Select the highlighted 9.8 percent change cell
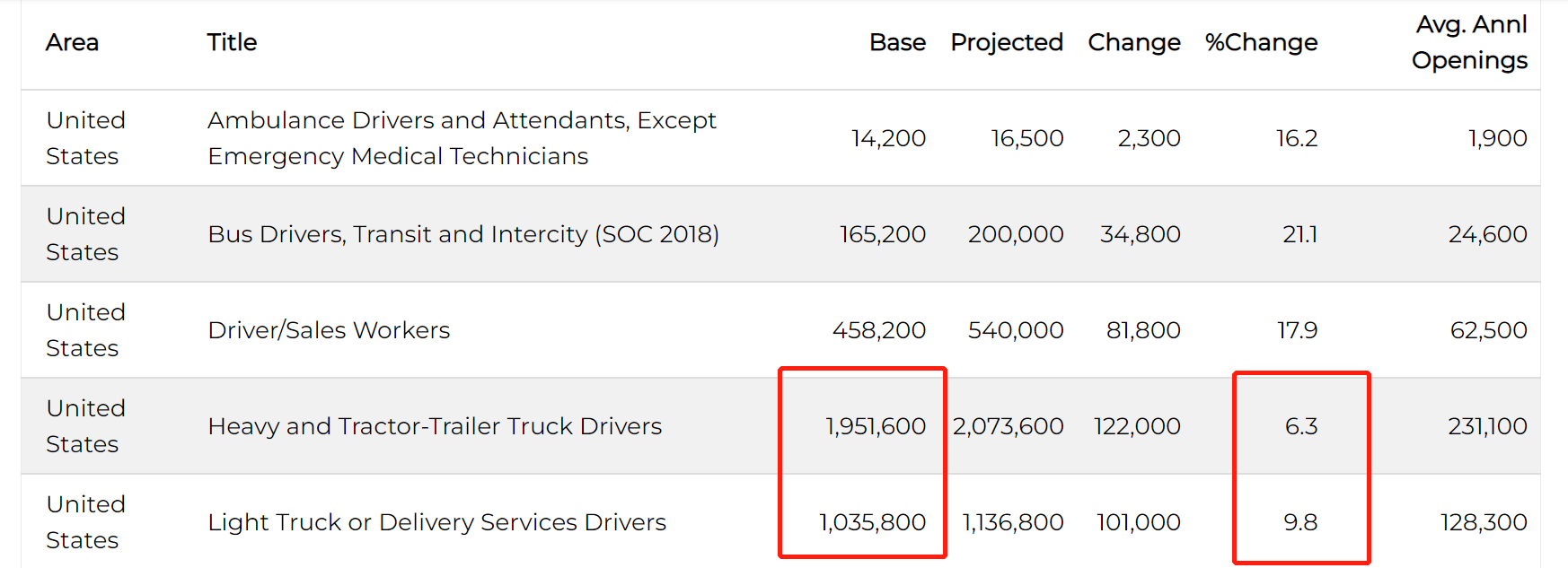 pos(1299,522)
